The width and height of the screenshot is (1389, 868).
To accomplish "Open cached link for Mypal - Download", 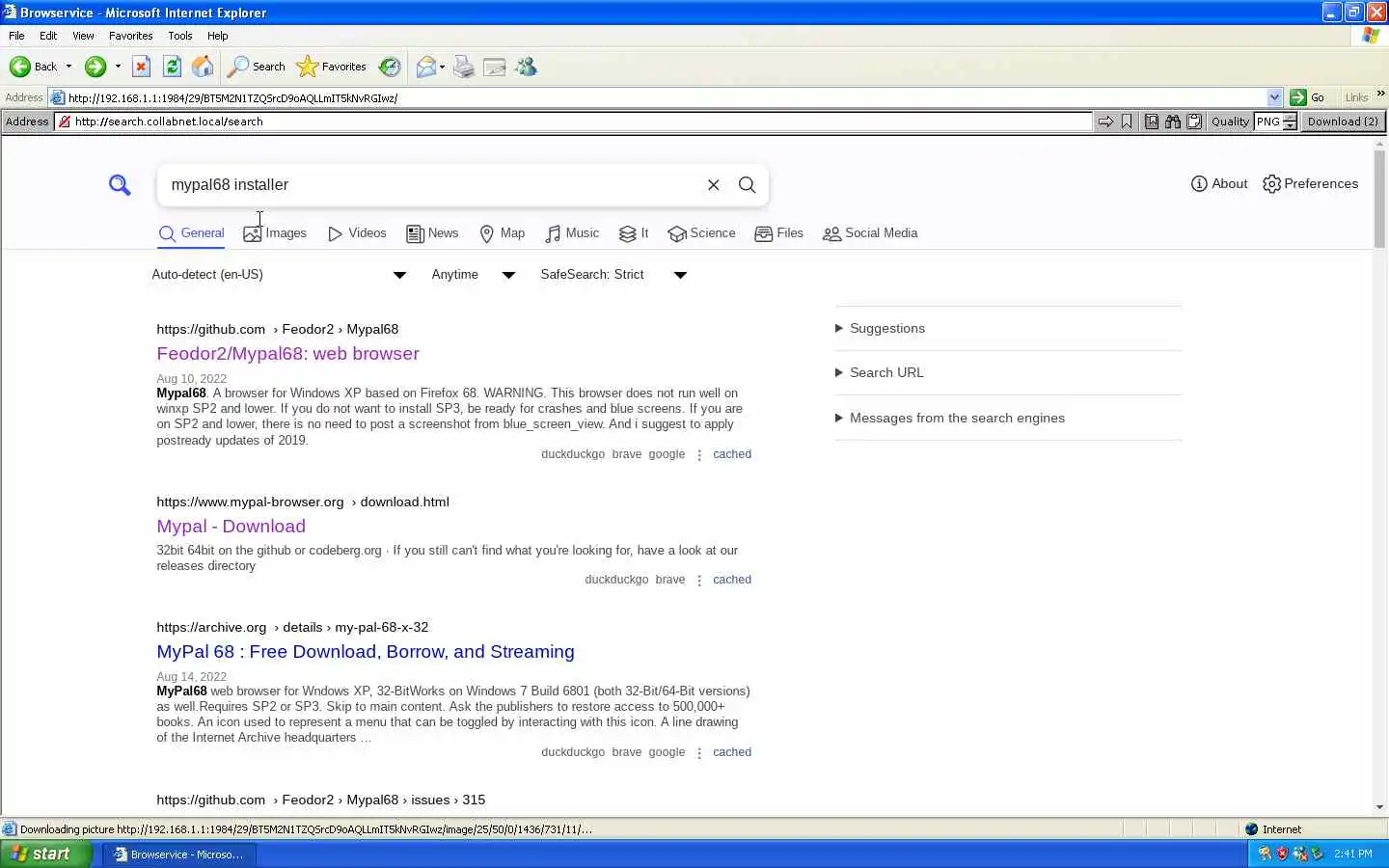I will click(731, 580).
